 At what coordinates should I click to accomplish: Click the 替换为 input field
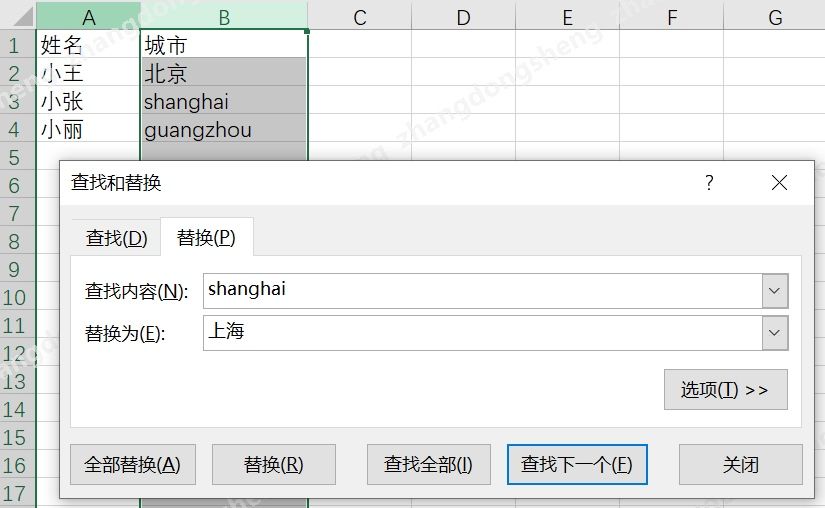(482, 333)
